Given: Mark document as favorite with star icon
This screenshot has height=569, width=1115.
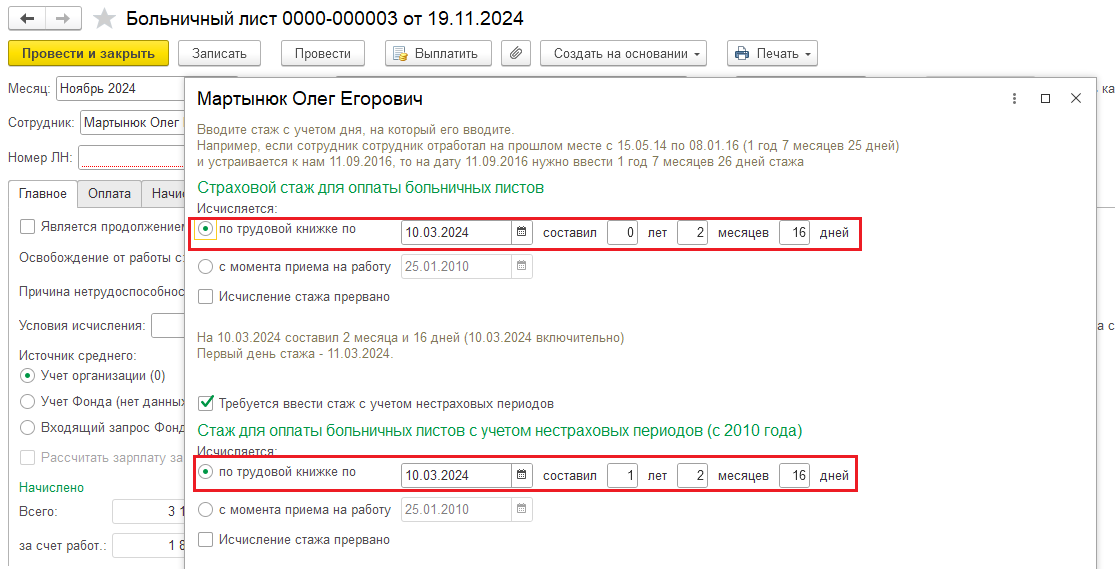Looking at the screenshot, I should [x=105, y=18].
